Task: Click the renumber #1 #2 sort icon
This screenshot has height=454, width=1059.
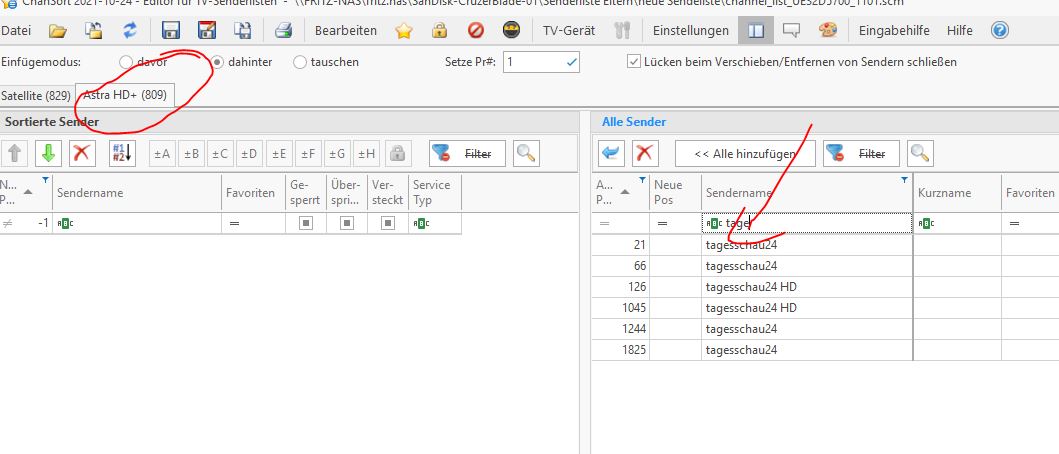Action: click(123, 153)
